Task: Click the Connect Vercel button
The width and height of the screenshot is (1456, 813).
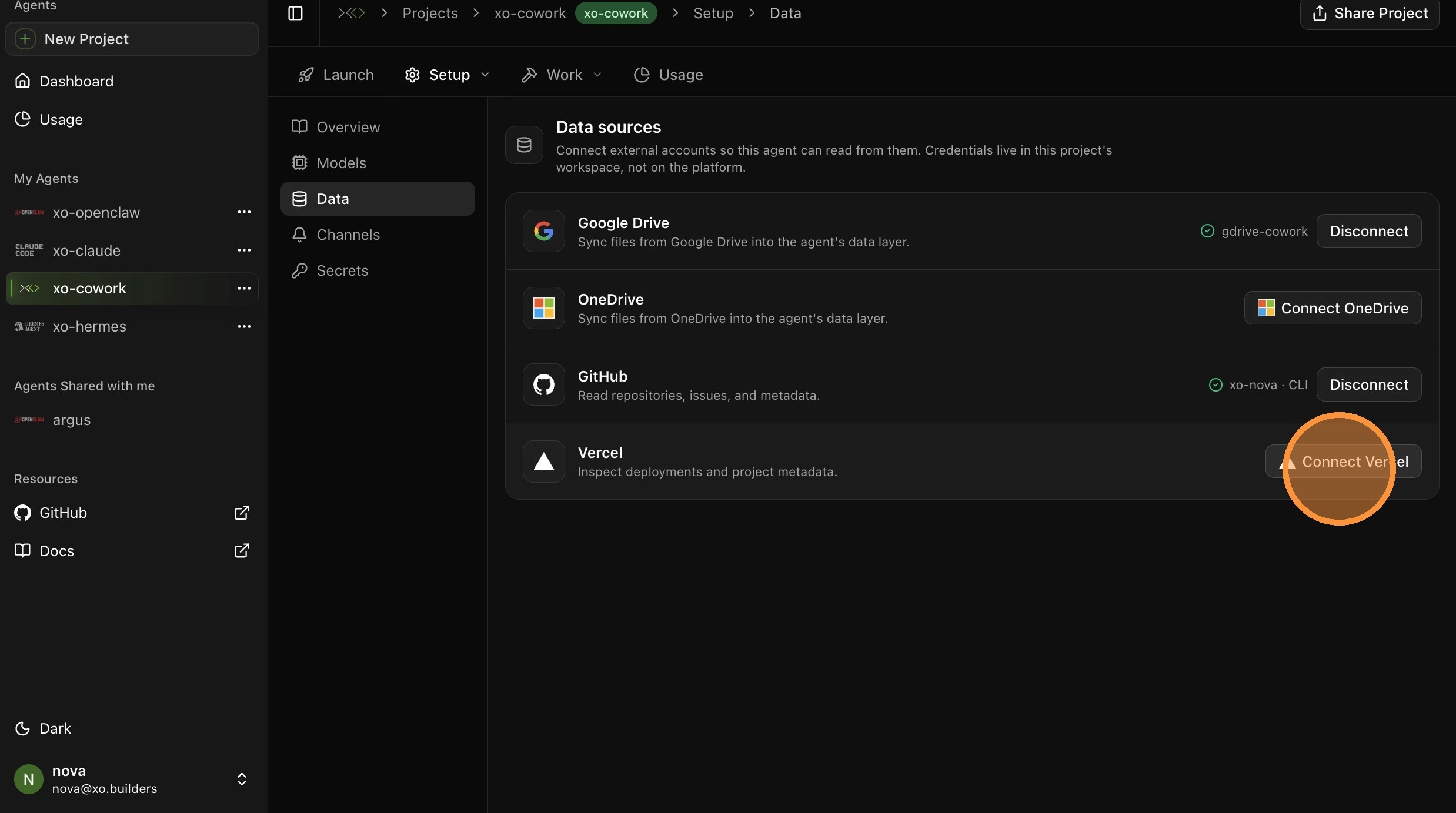Action: (1344, 461)
